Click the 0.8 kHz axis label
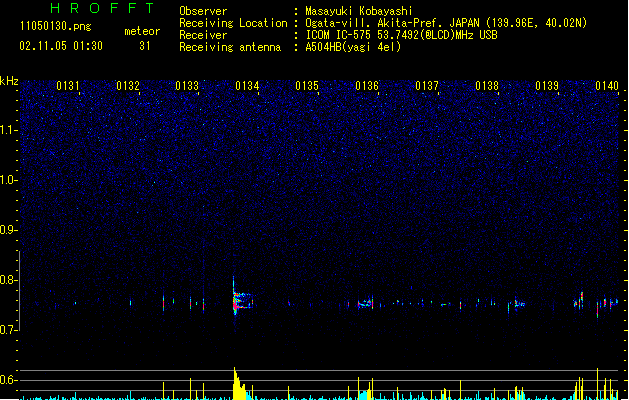 (9, 280)
